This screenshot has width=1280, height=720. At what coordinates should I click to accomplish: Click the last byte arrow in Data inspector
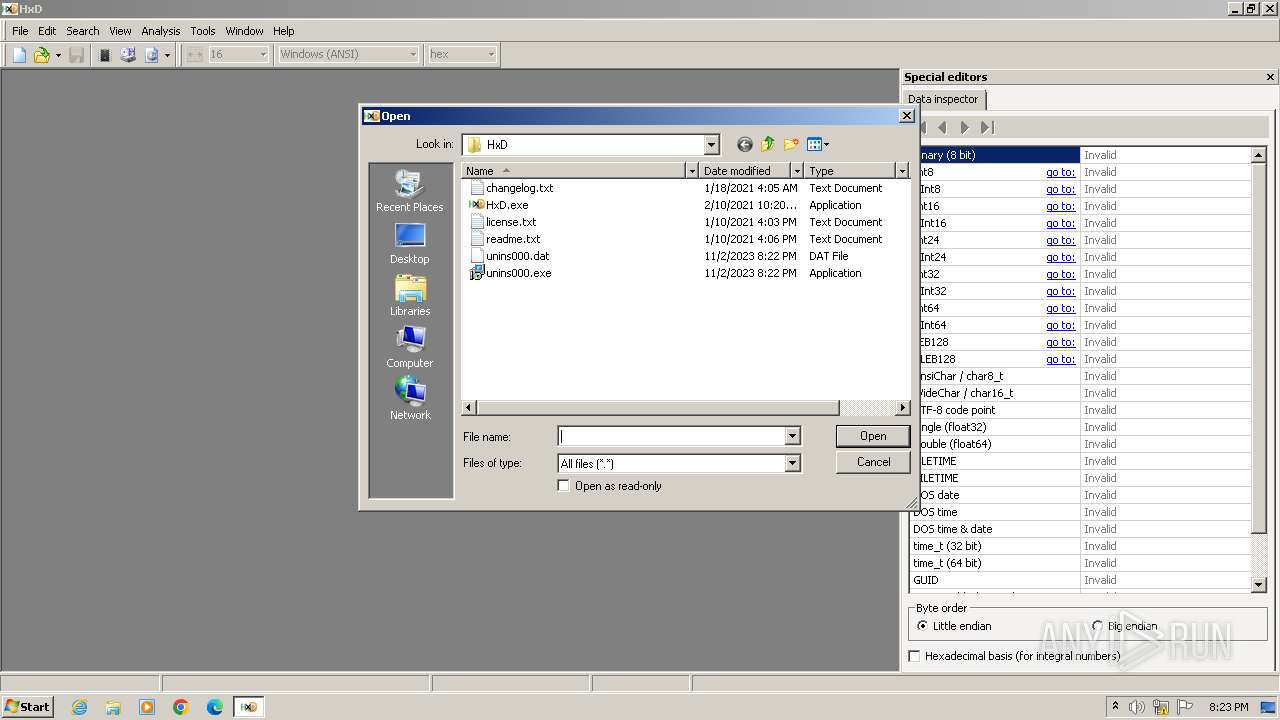987,127
